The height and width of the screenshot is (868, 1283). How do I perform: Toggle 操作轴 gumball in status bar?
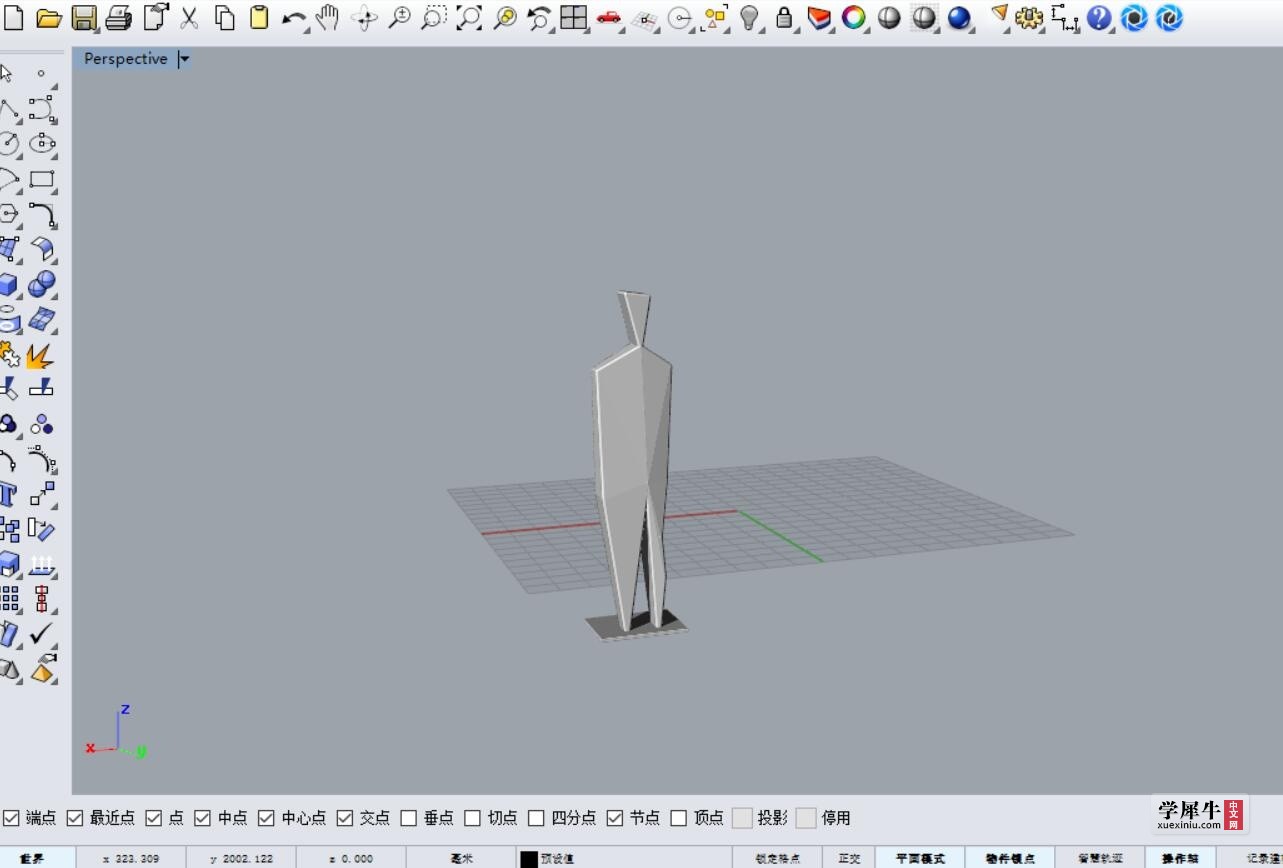tap(1180, 858)
